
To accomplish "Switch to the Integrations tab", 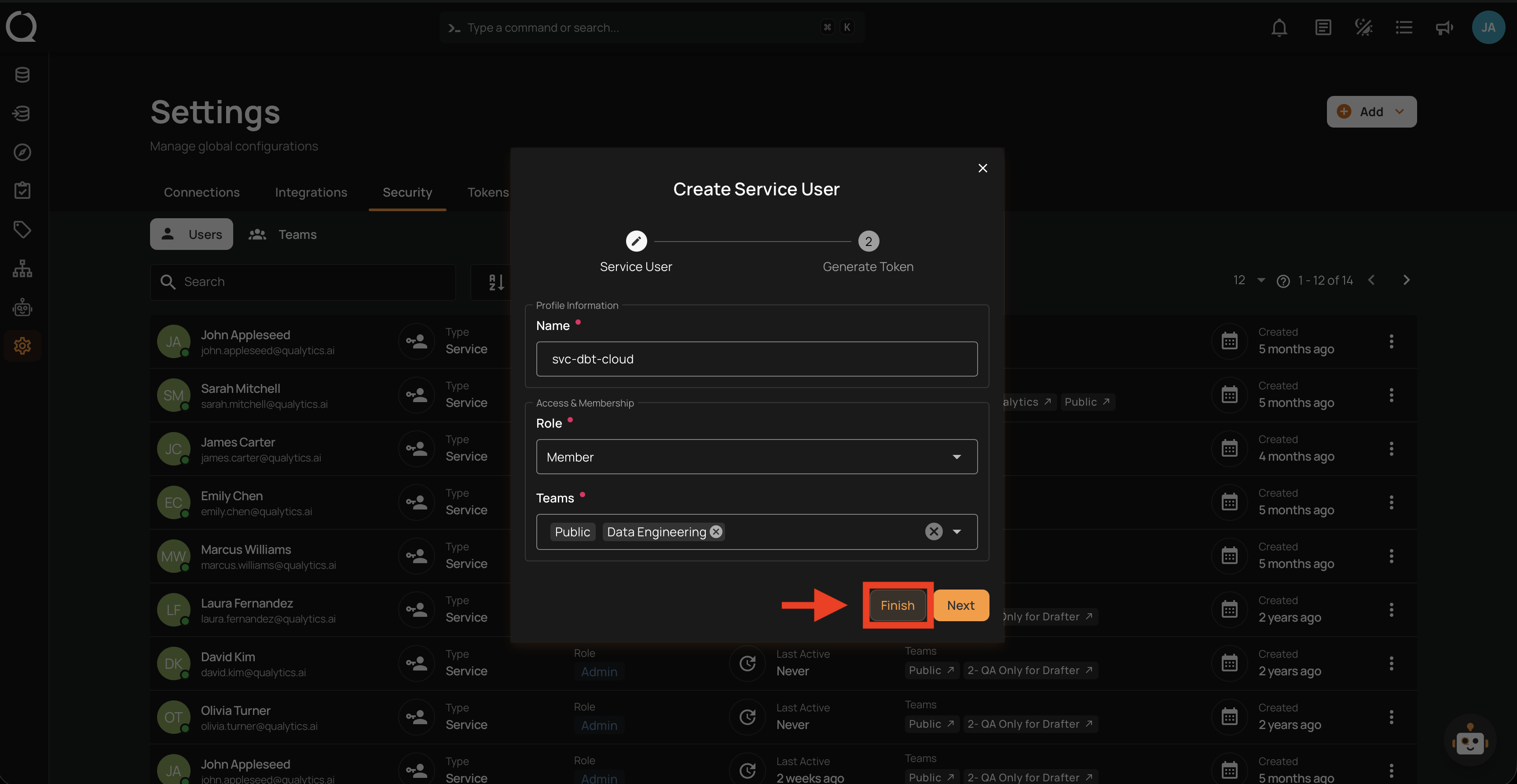I will coord(311,193).
